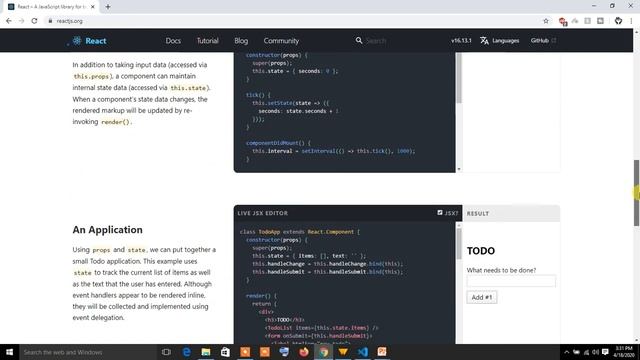Toggle the JSX? checkbox in live editor
Screen dimensions: 640x360
pos(440,213)
